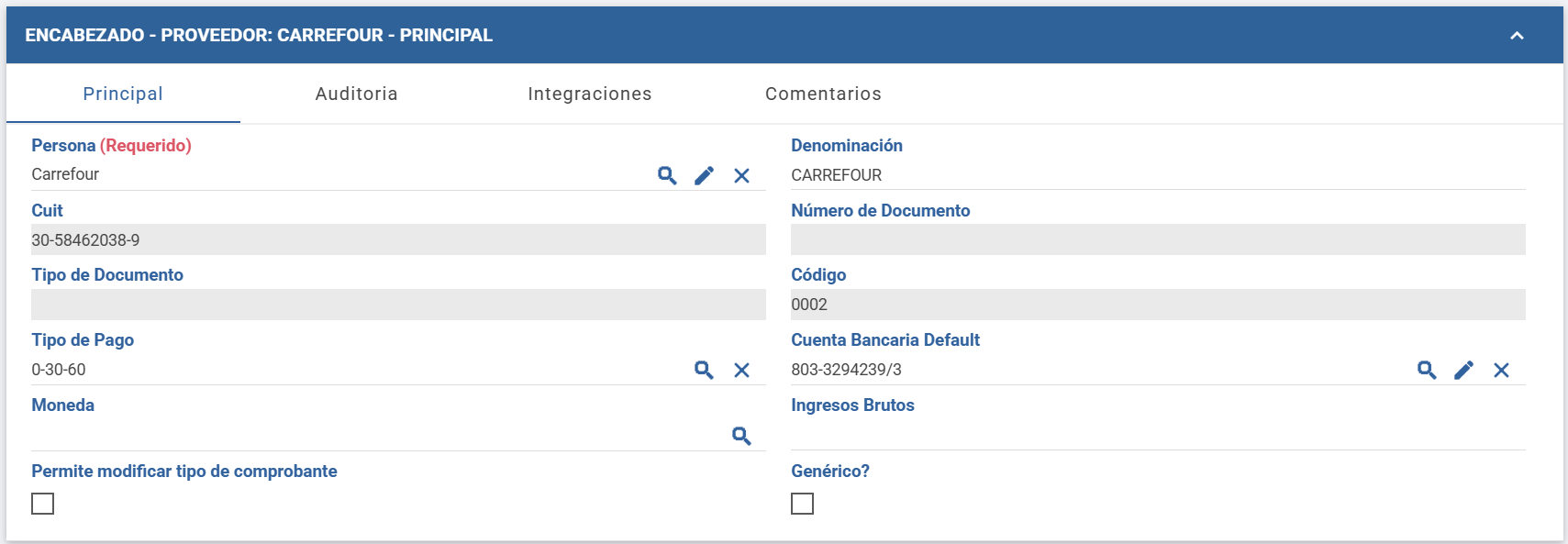
Task: Check the Genérico? checkbox
Action: pyautogui.click(x=803, y=504)
